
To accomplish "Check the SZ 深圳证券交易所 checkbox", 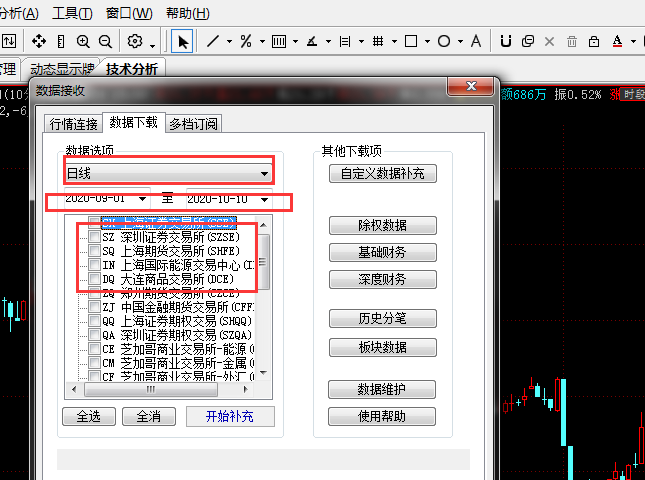I will pos(94,237).
